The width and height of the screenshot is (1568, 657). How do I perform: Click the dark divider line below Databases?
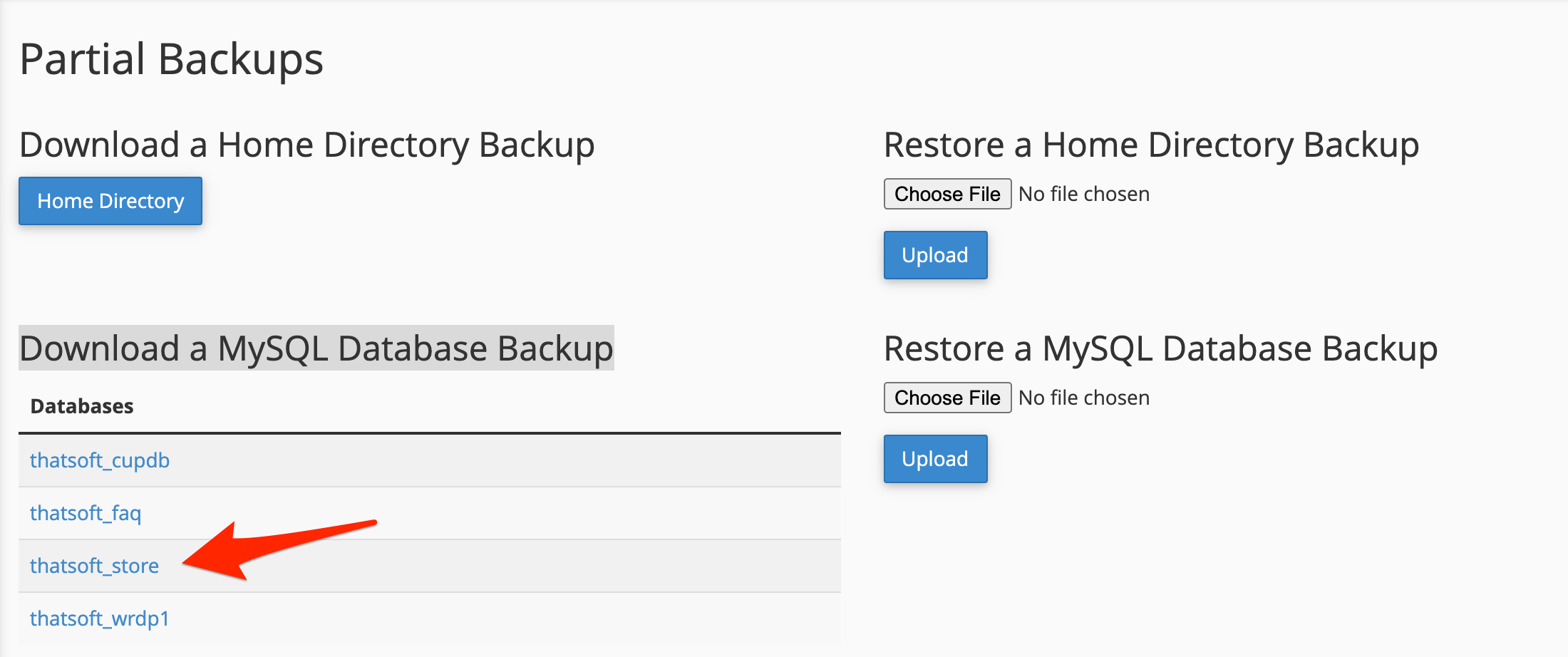(430, 433)
